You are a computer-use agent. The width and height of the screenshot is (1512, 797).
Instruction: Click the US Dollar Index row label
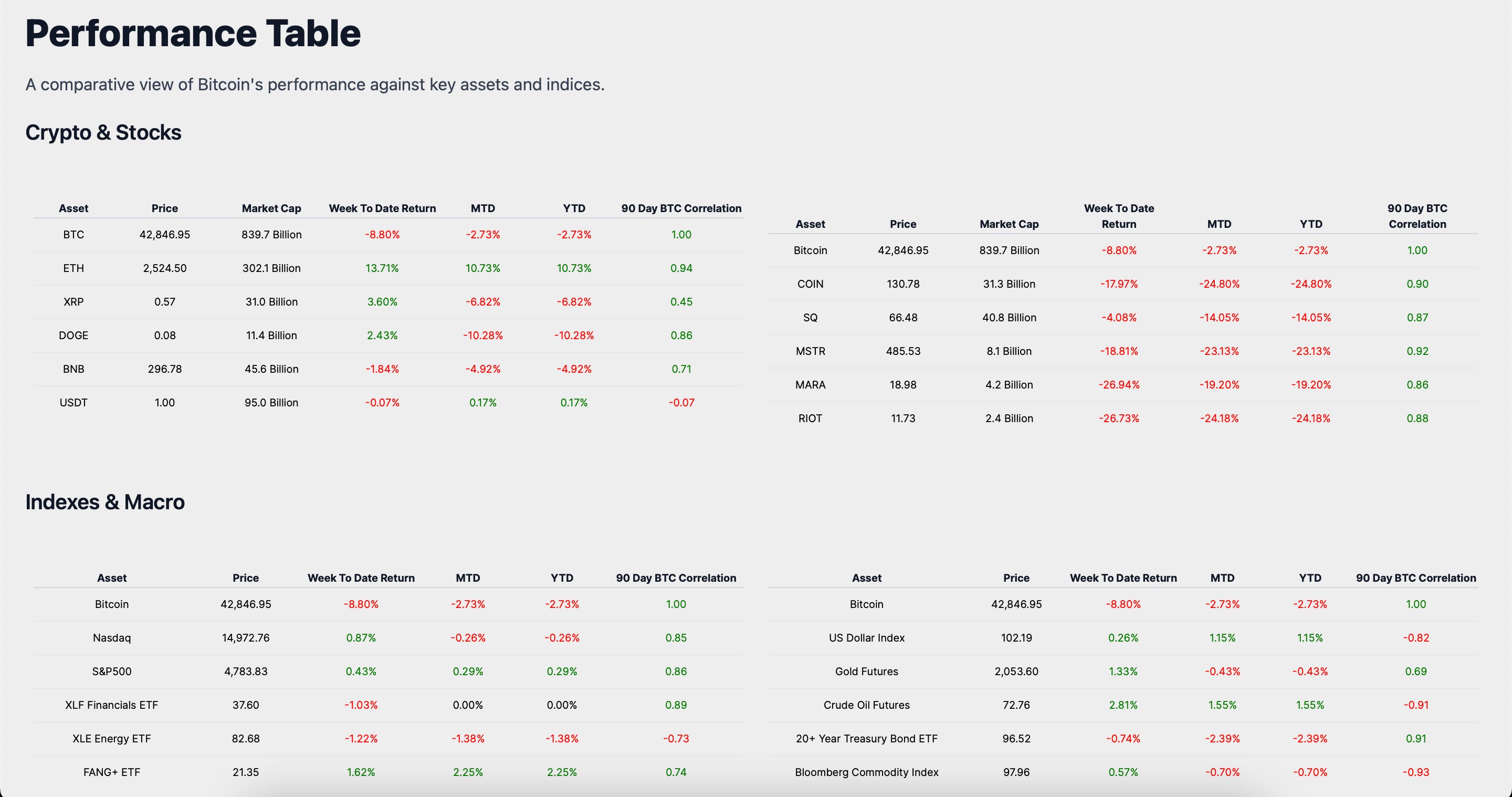coord(866,638)
